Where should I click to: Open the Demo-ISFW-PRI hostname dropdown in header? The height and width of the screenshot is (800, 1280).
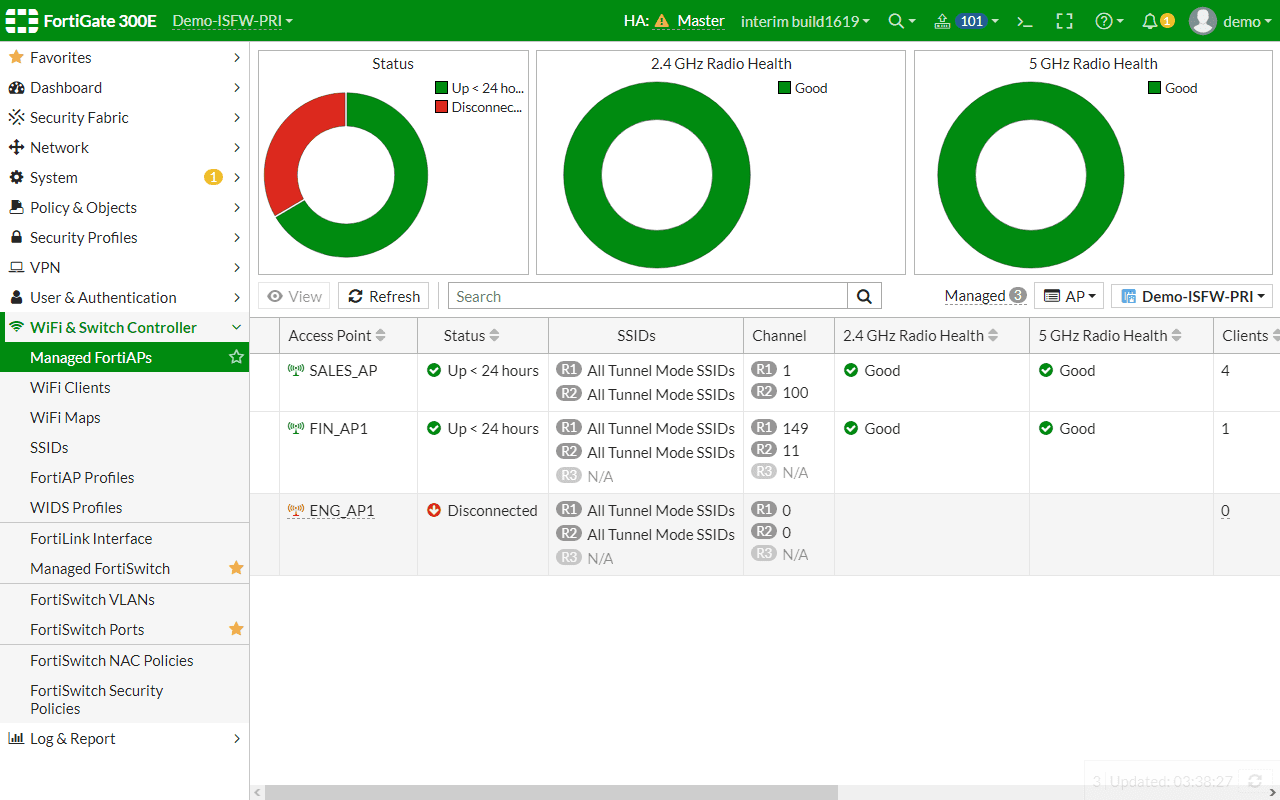(233, 21)
